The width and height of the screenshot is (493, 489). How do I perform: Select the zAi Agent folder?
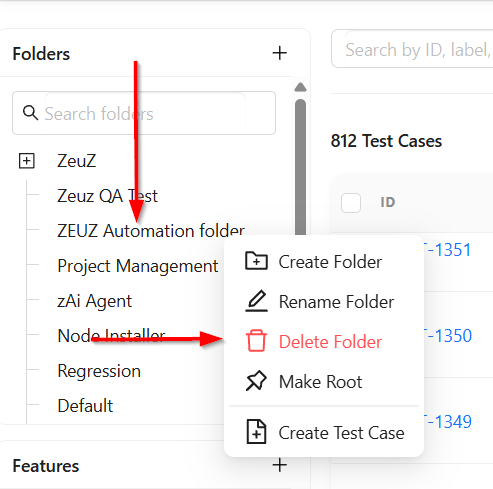[95, 301]
